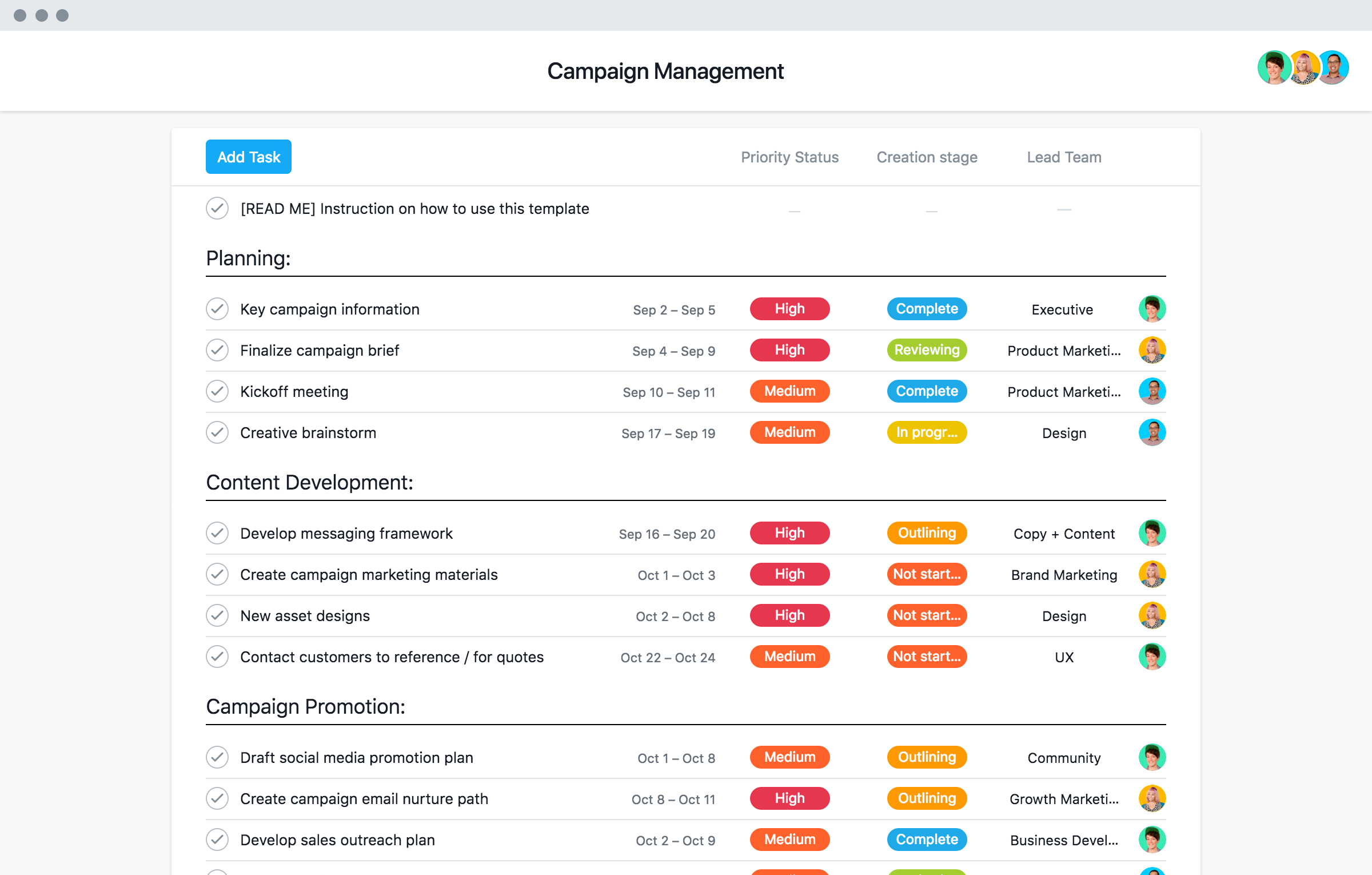Expand the Priority Status column dropdown
1372x875 pixels.
pyautogui.click(x=789, y=156)
